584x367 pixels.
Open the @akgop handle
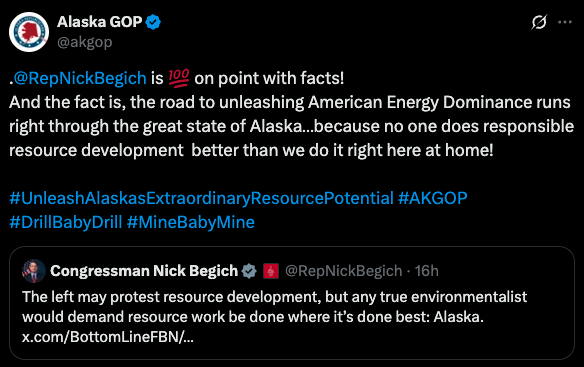coord(85,42)
